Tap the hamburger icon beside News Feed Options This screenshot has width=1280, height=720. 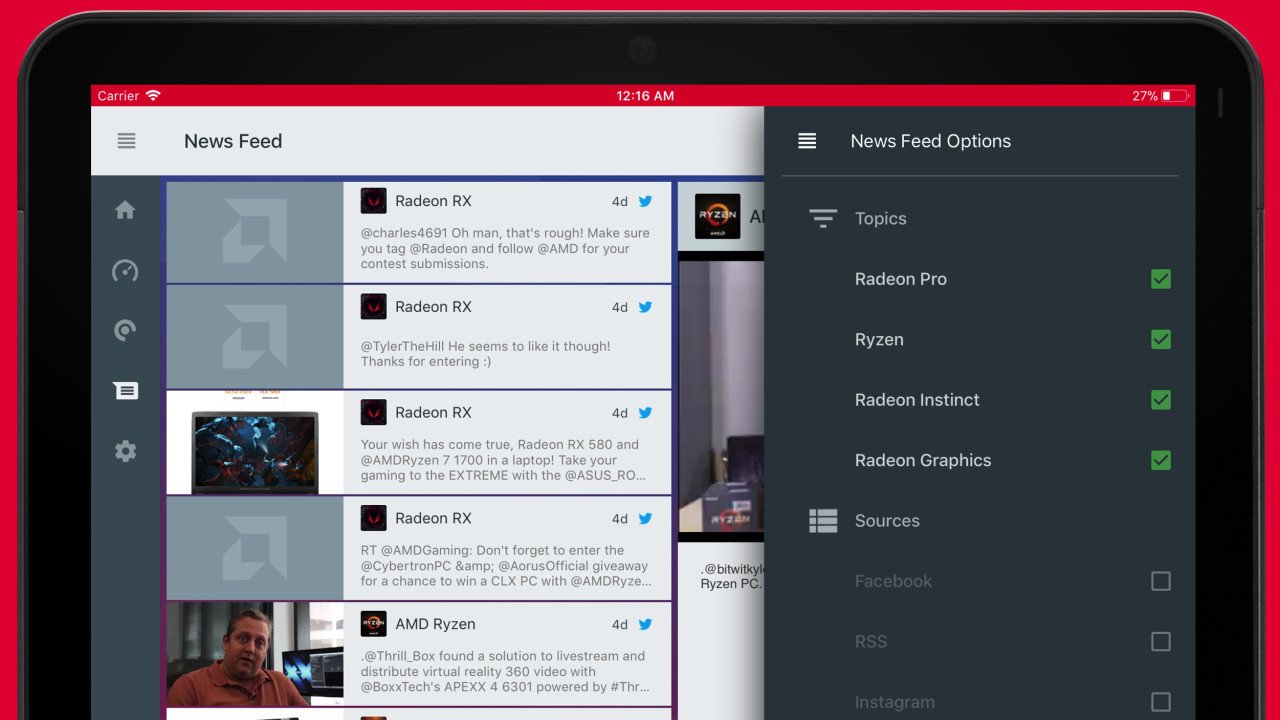tap(807, 141)
